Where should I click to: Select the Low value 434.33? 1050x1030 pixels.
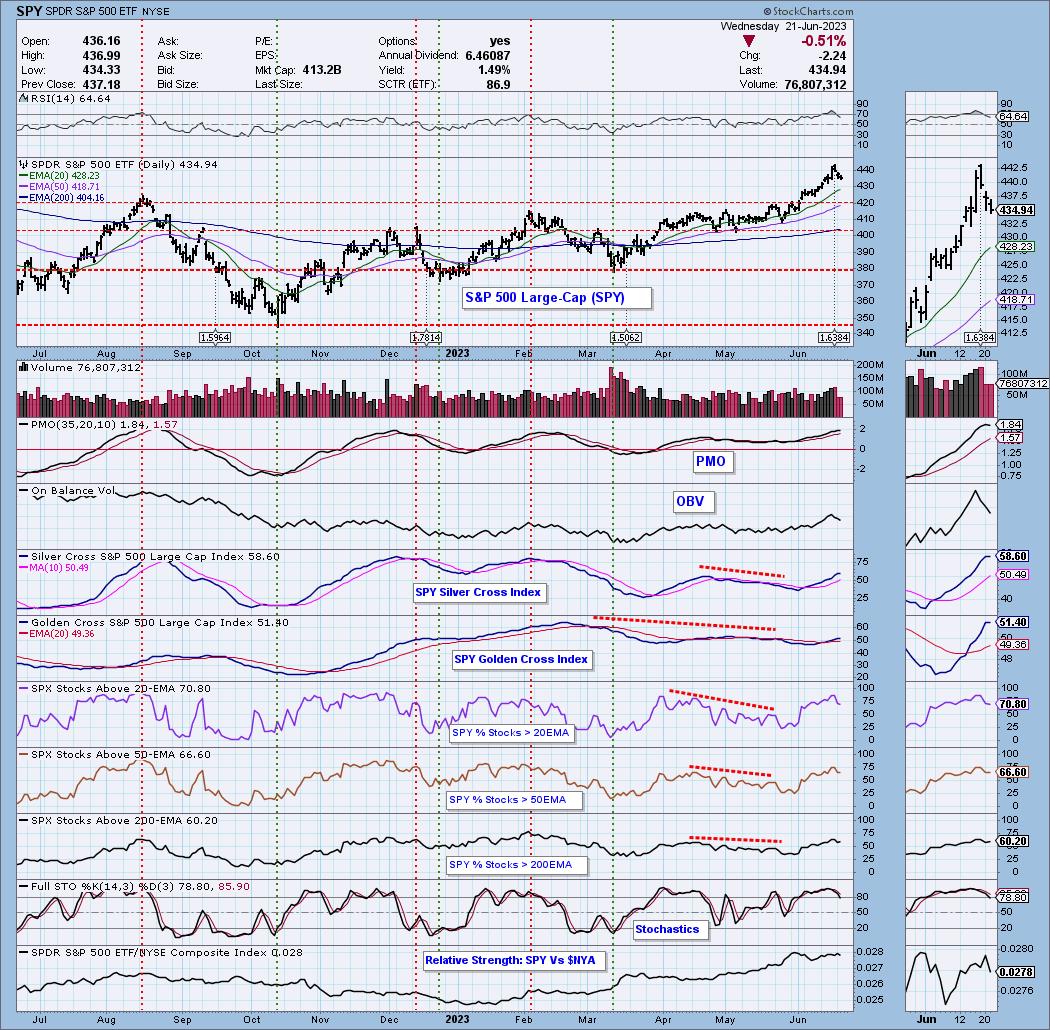tap(101, 70)
